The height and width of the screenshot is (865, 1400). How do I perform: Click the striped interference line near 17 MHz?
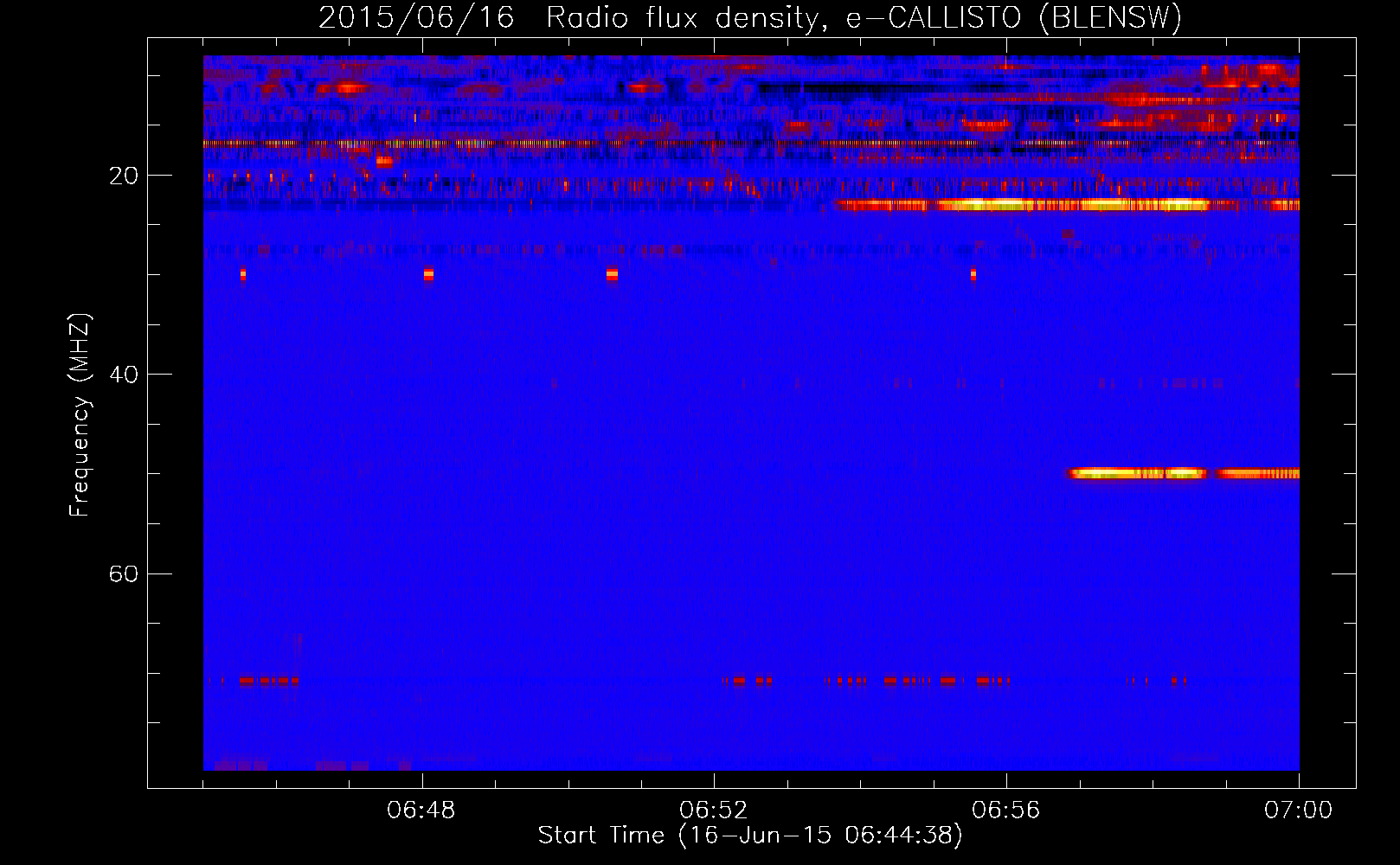point(751,144)
